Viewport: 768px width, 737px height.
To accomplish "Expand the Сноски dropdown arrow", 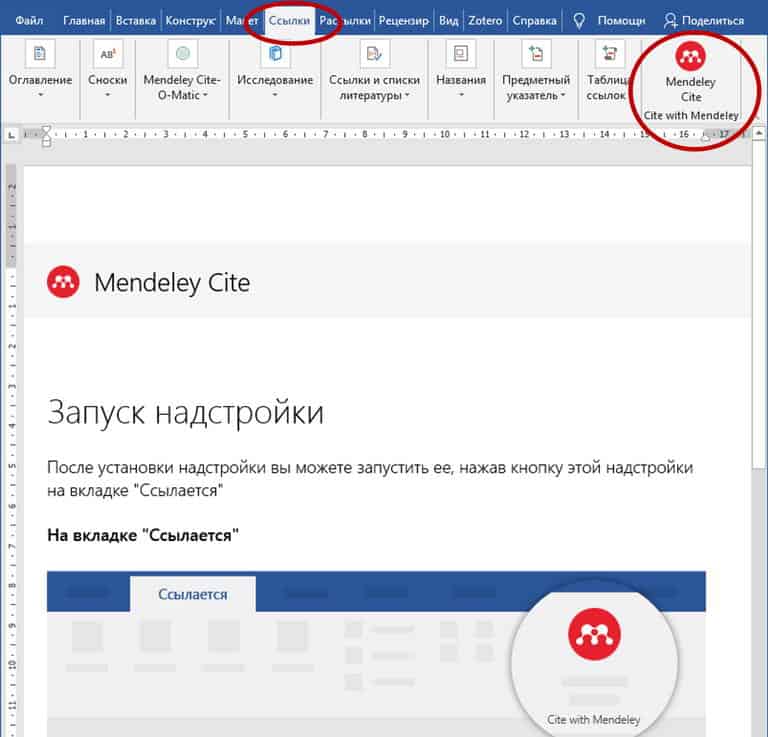I will 108,95.
